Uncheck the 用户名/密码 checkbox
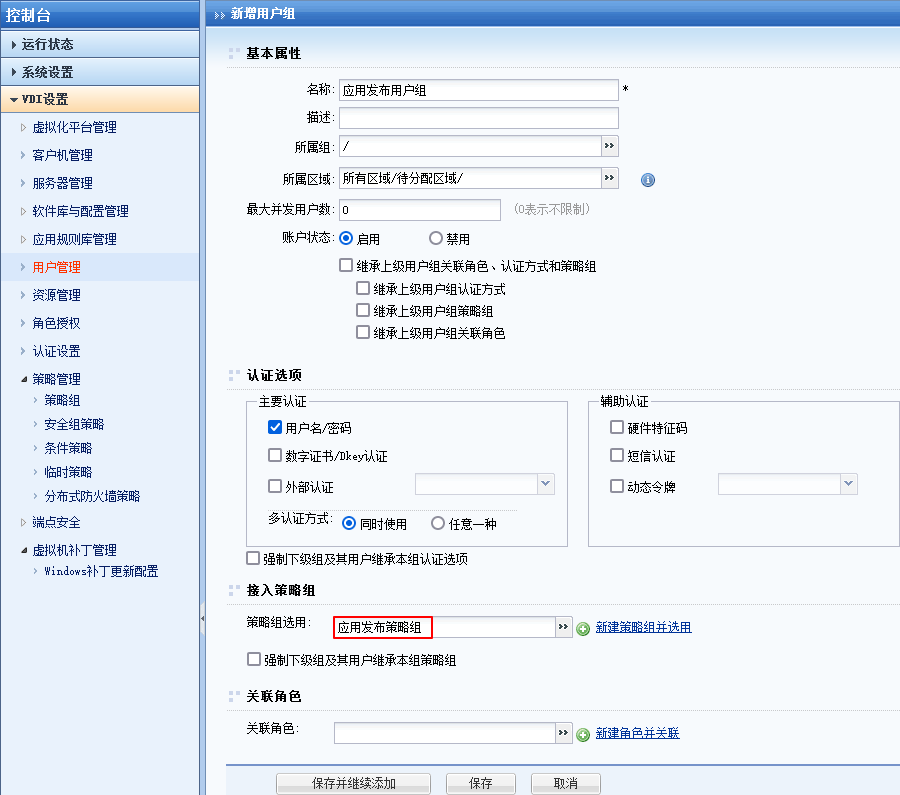The height and width of the screenshot is (795, 900). coord(275,428)
